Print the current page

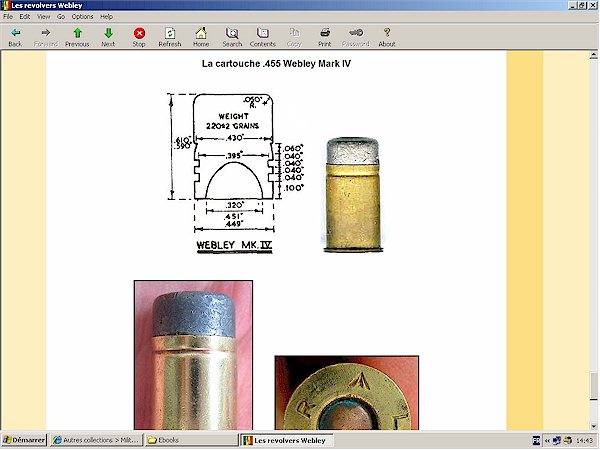[x=324, y=37]
